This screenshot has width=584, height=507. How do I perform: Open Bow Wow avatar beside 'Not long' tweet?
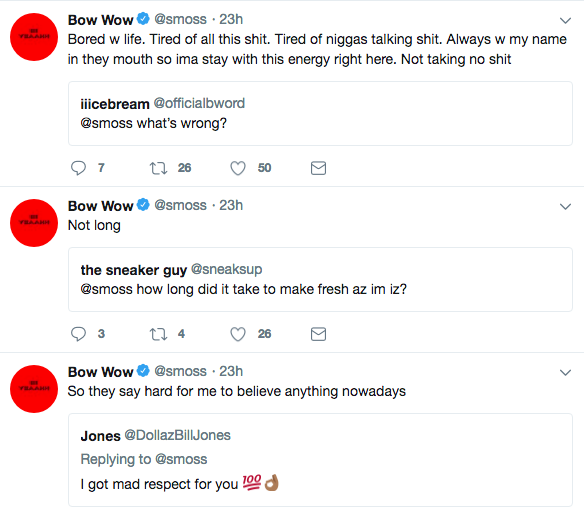34,223
